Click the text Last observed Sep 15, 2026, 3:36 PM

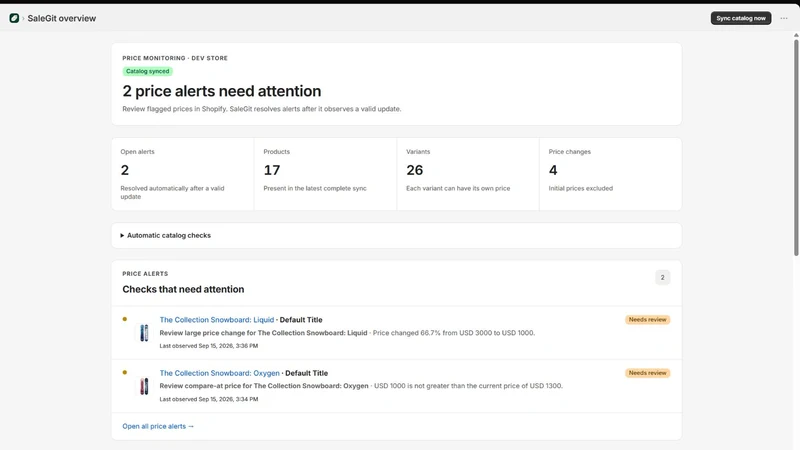point(209,346)
